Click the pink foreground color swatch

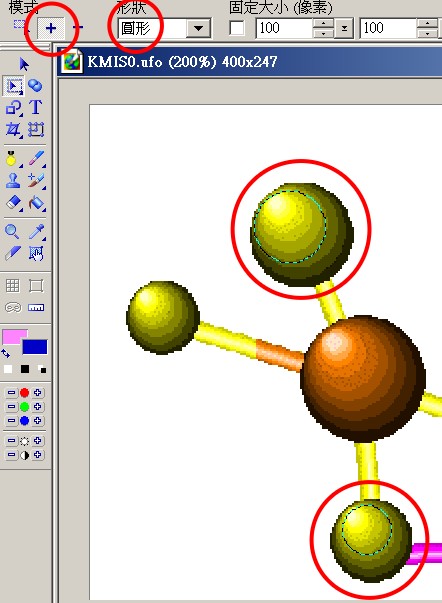coord(14,336)
